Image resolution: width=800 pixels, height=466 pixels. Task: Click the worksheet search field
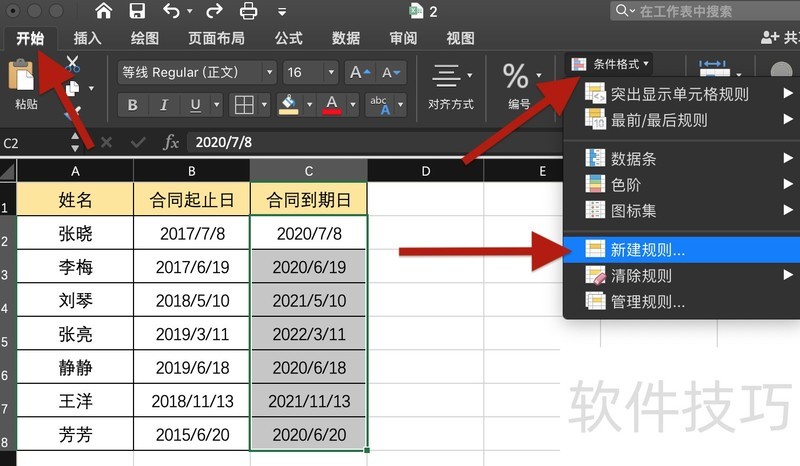(x=705, y=11)
